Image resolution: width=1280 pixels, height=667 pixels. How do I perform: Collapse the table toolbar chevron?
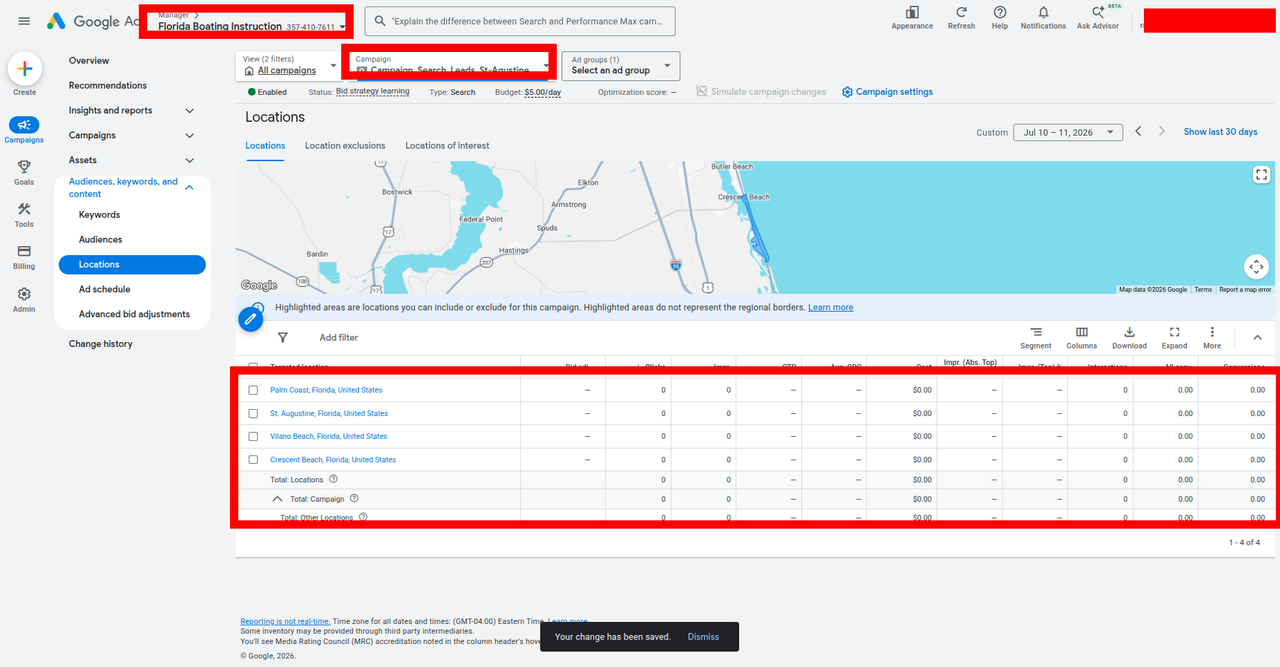coord(1258,338)
